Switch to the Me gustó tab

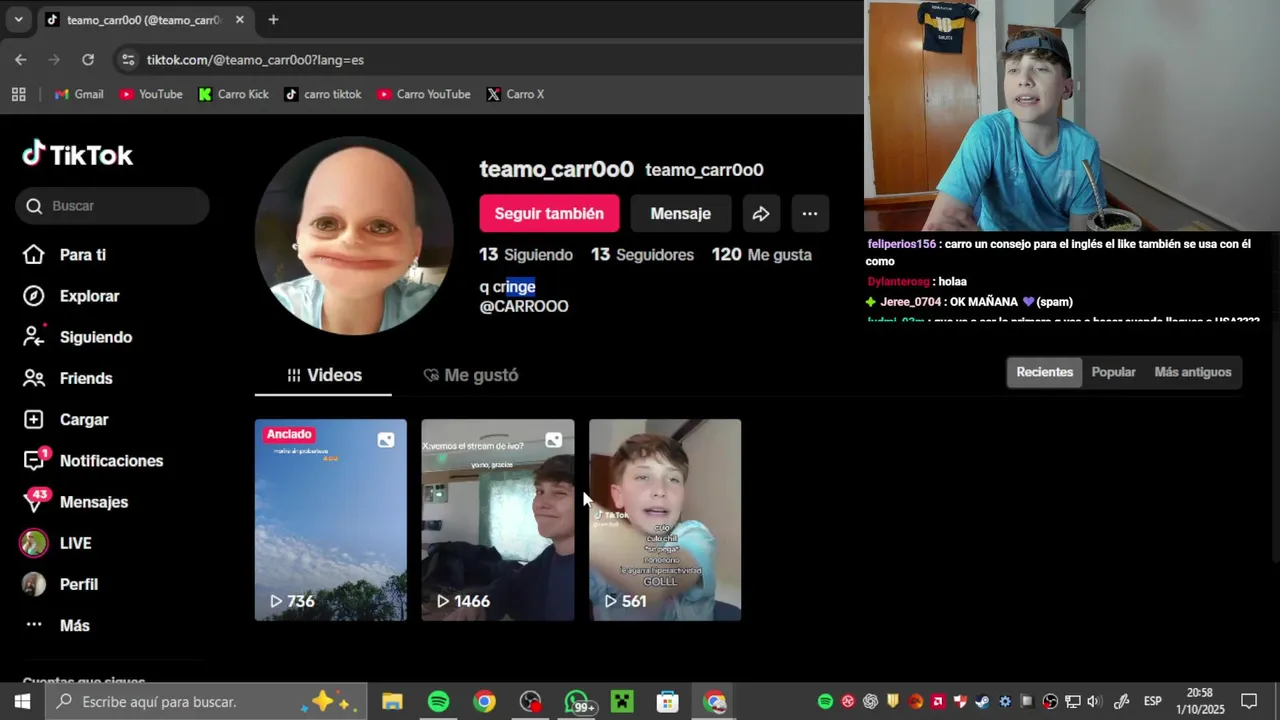[471, 375]
